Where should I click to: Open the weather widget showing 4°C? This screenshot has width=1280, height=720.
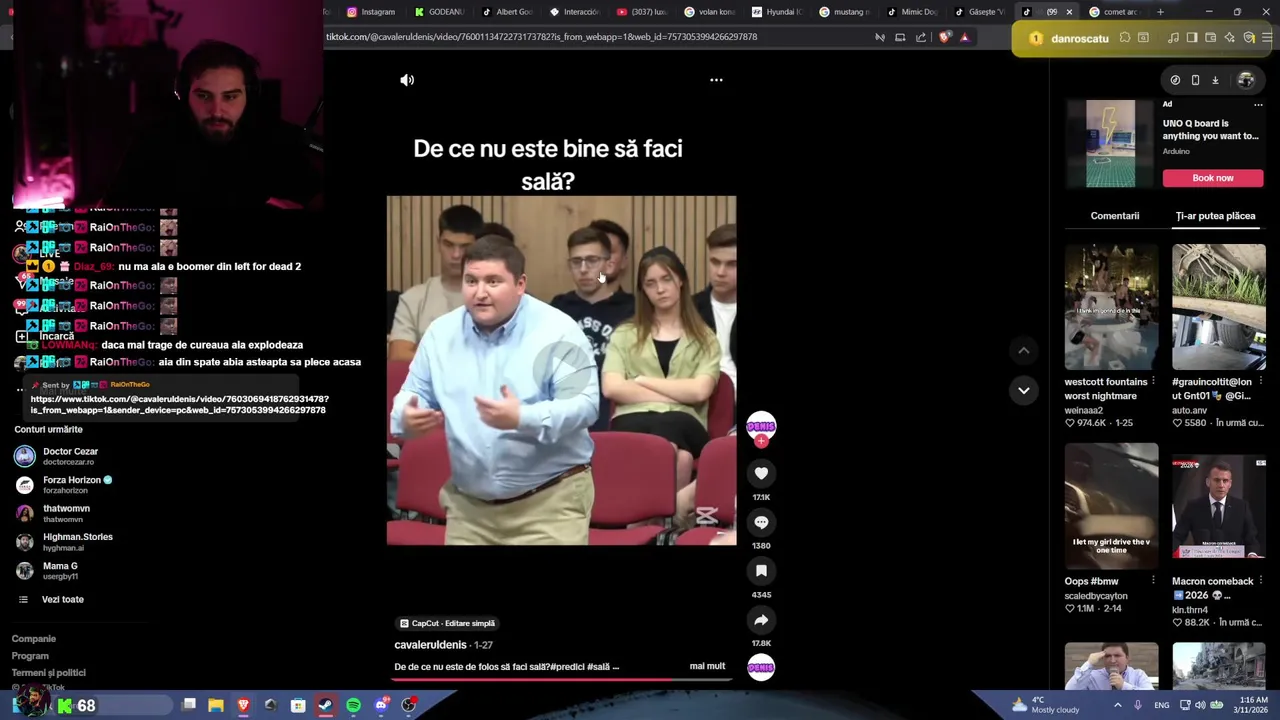coord(1045,705)
